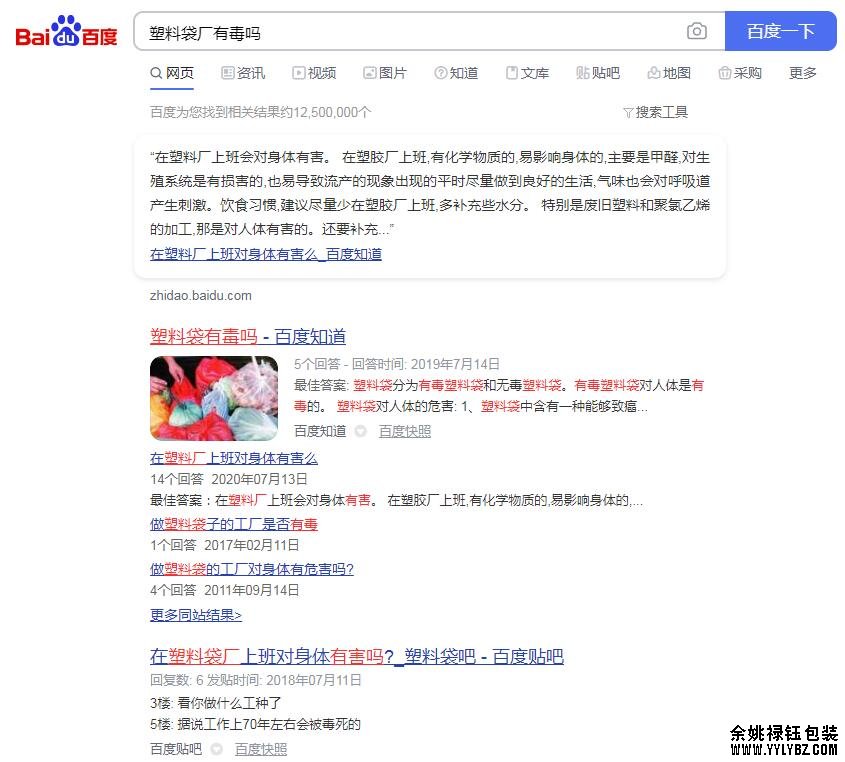Viewport: 845px width, 762px height.
Task: Open 百度快照 under the 百度知道 result
Action: pos(405,431)
